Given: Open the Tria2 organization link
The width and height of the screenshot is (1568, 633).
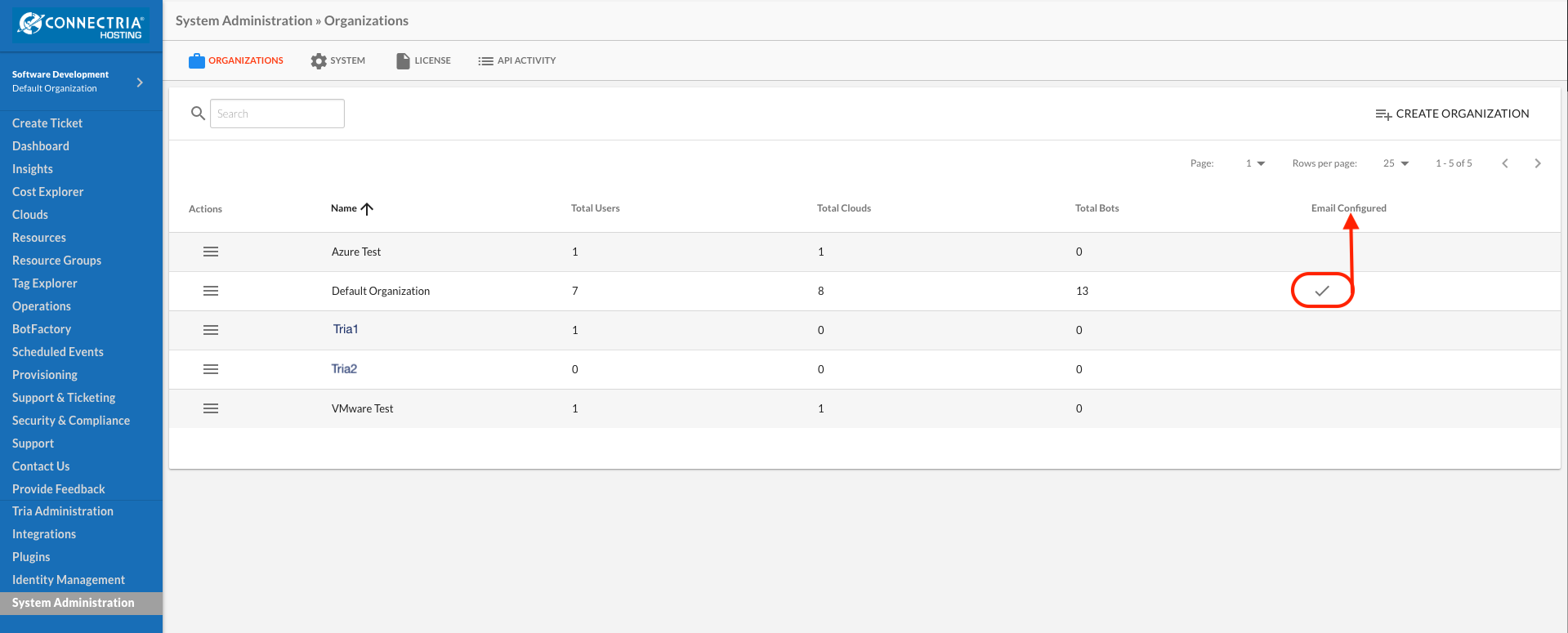Looking at the screenshot, I should pyautogui.click(x=344, y=369).
